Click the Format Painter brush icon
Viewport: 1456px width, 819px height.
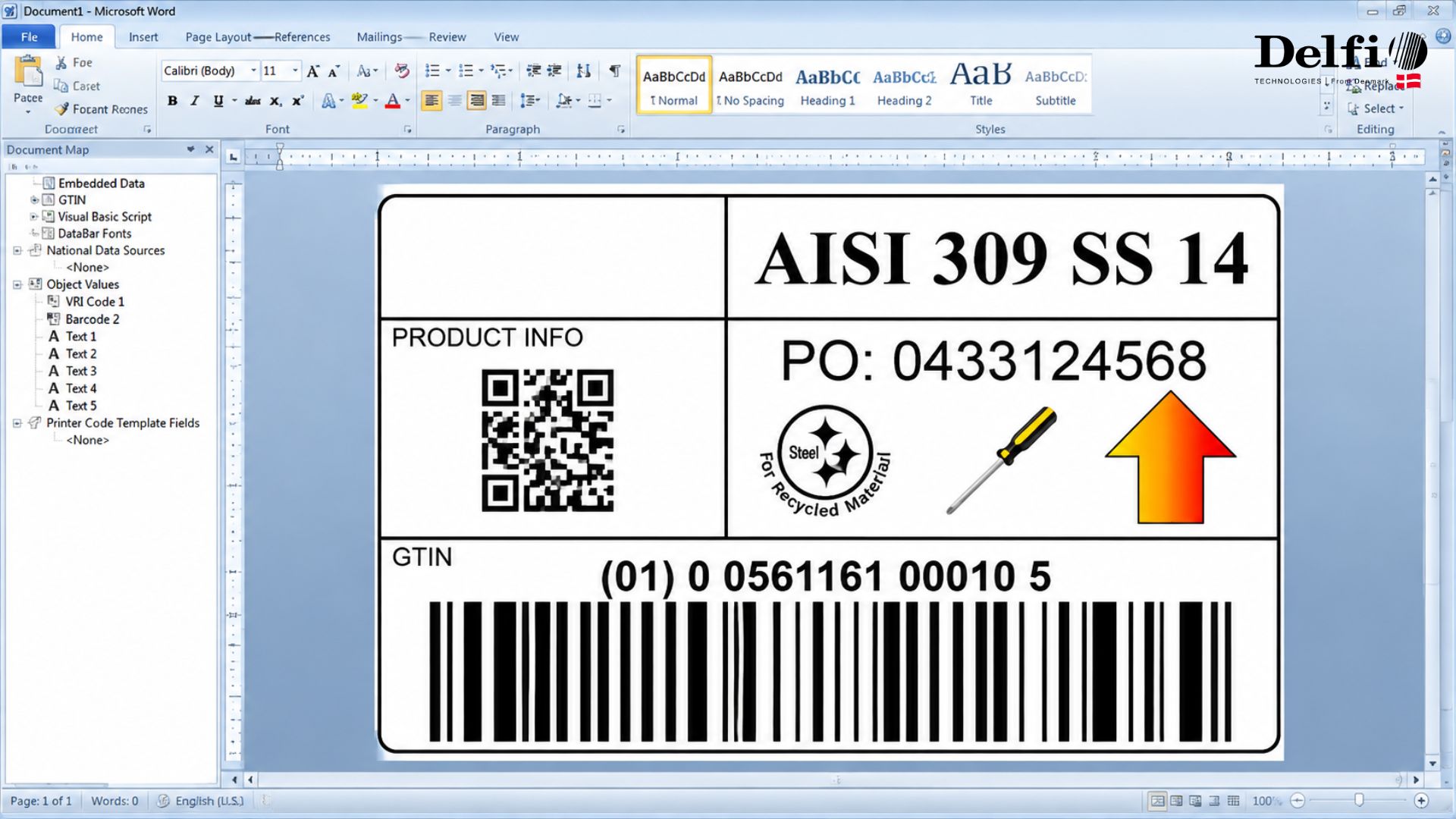[x=61, y=109]
